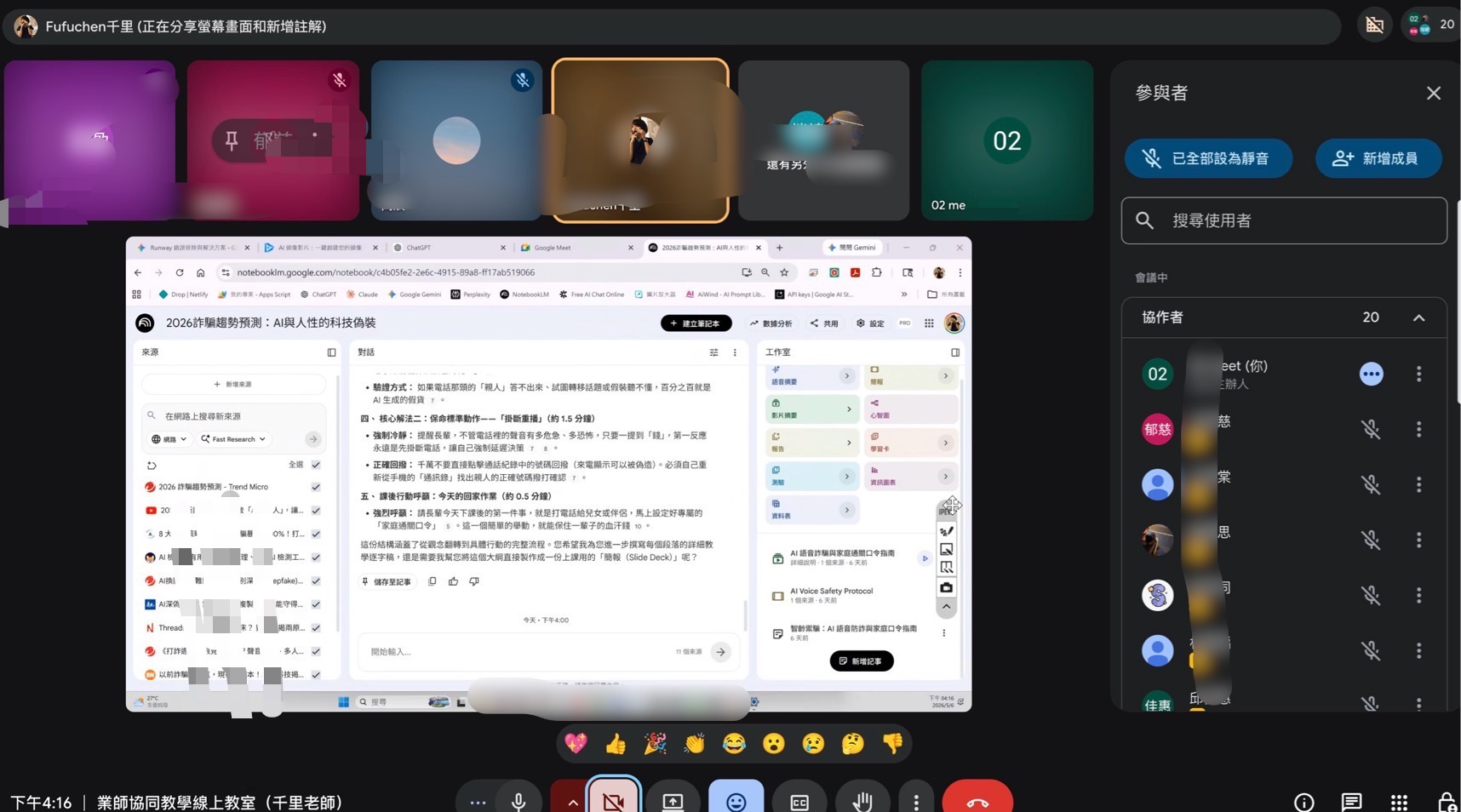Close the 參與者 side panel
Image resolution: width=1461 pixels, height=812 pixels.
tap(1434, 94)
